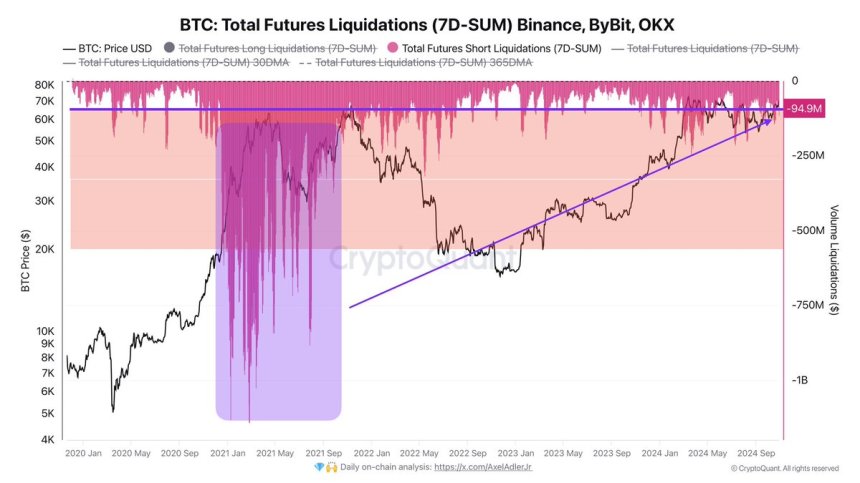Click the diamond emoji in the footer
Screen dimensions: 860x483
[x=318, y=467]
